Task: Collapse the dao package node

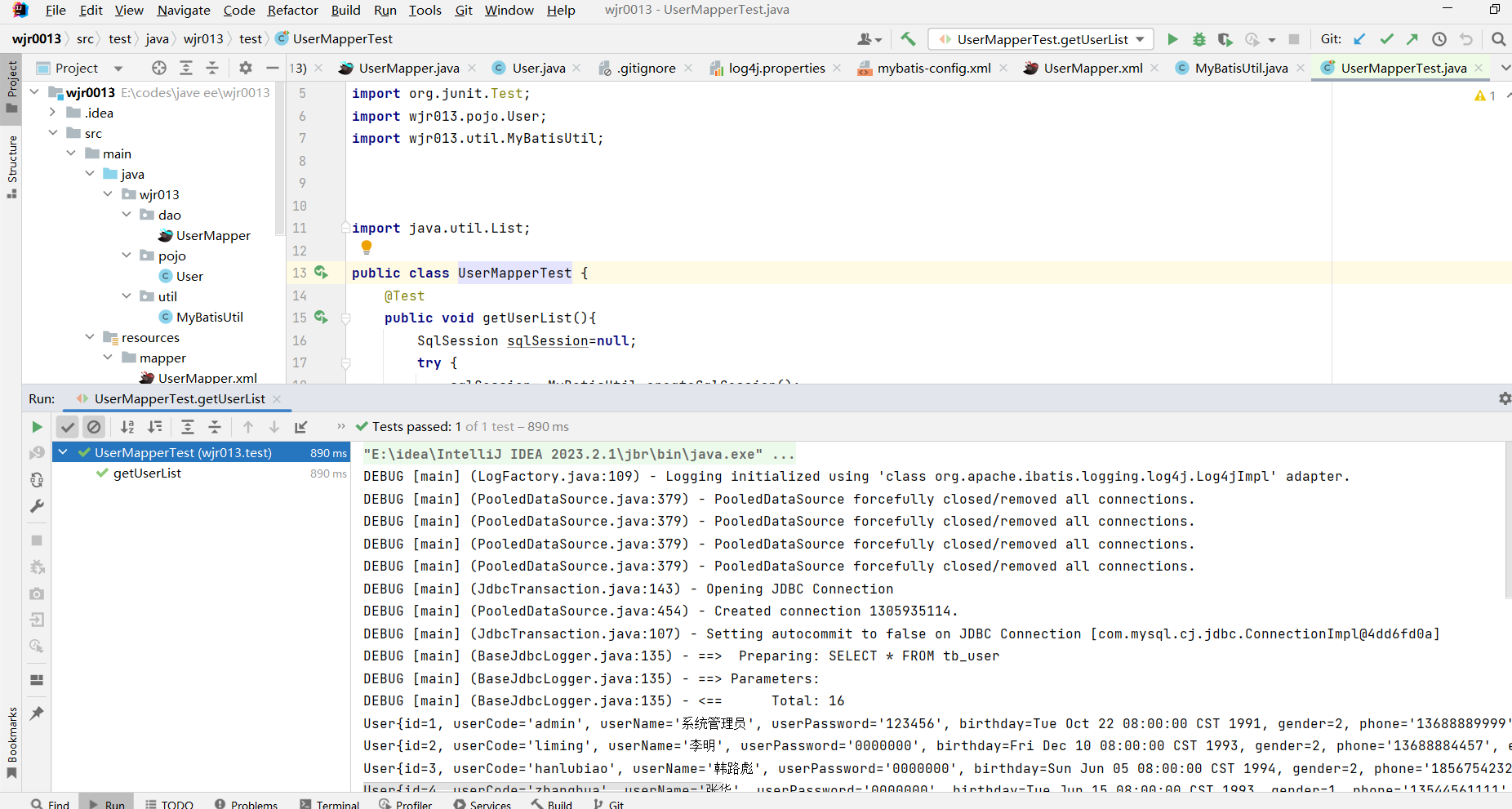Action: pos(127,215)
